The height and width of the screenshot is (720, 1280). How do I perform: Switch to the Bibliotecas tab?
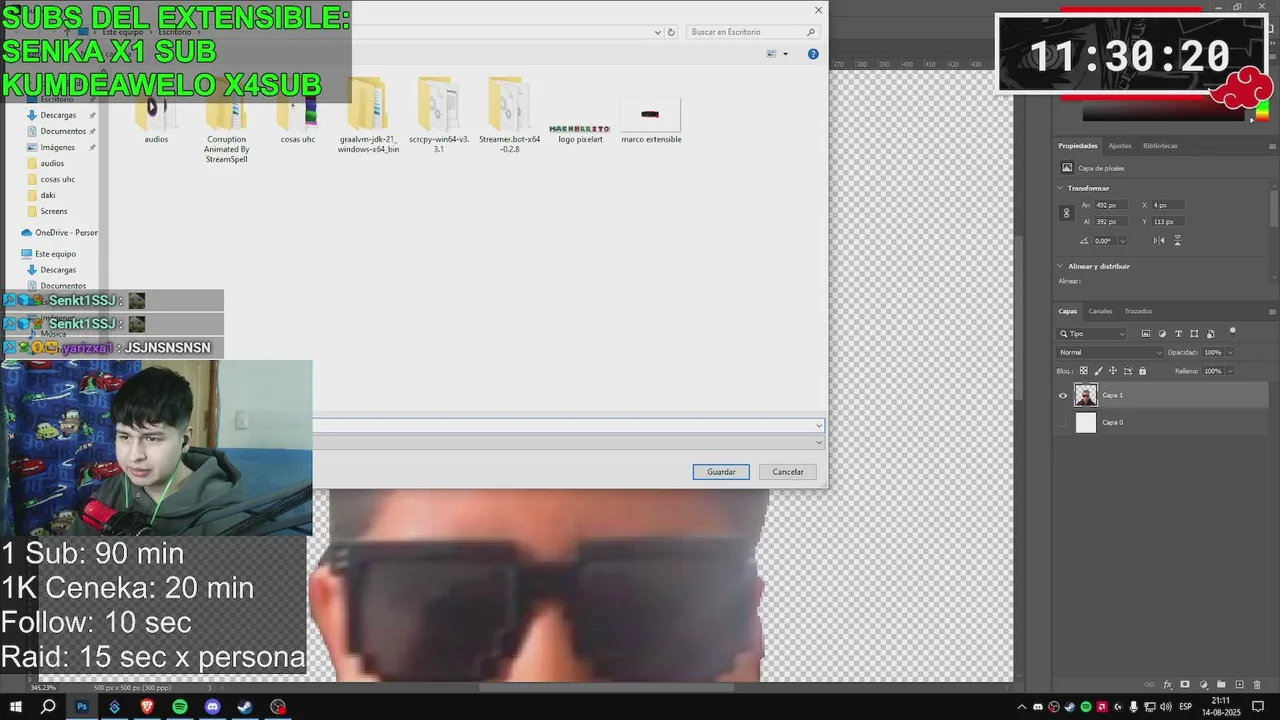1160,146
